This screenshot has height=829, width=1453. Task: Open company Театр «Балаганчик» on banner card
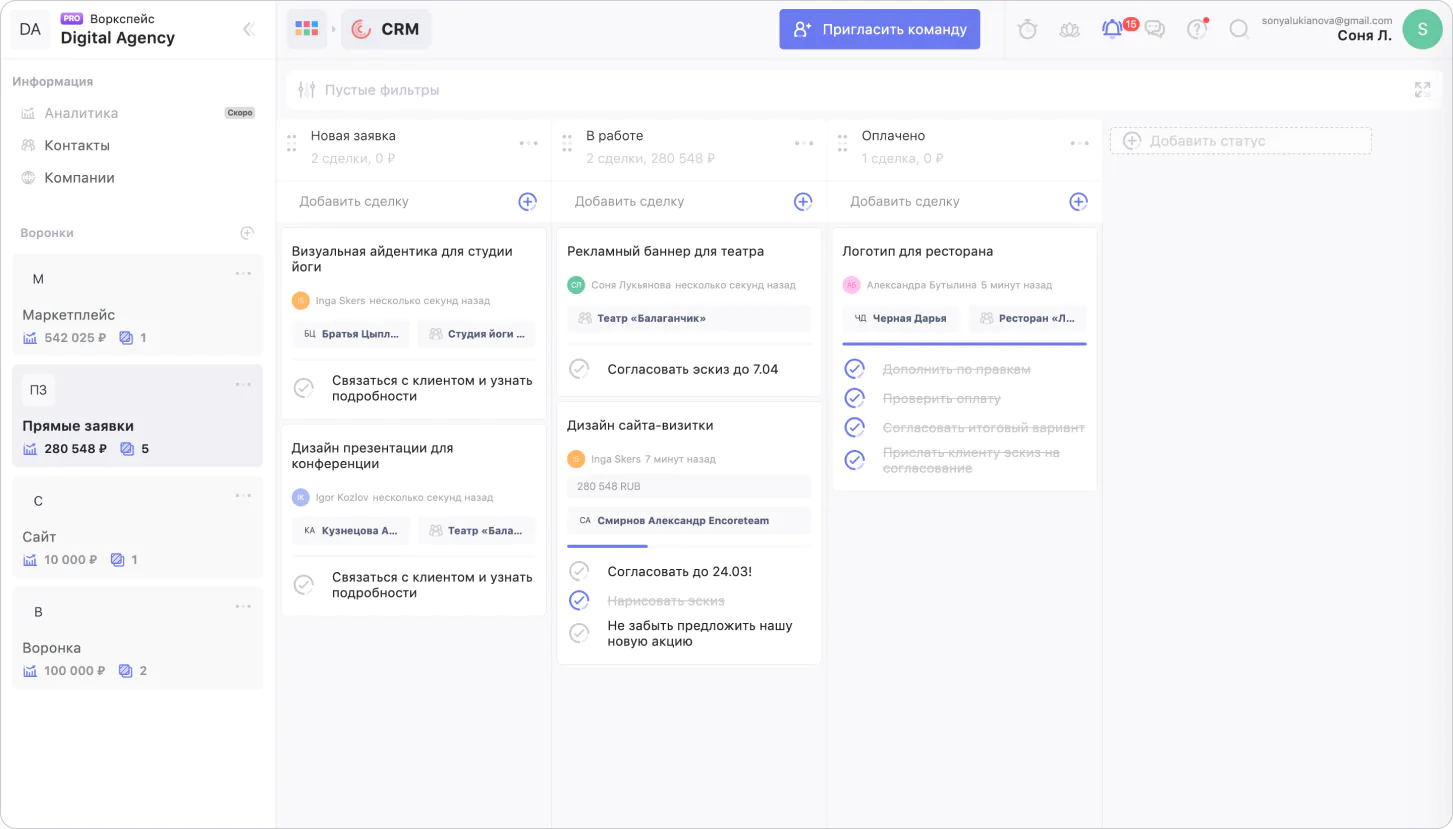pyautogui.click(x=689, y=318)
